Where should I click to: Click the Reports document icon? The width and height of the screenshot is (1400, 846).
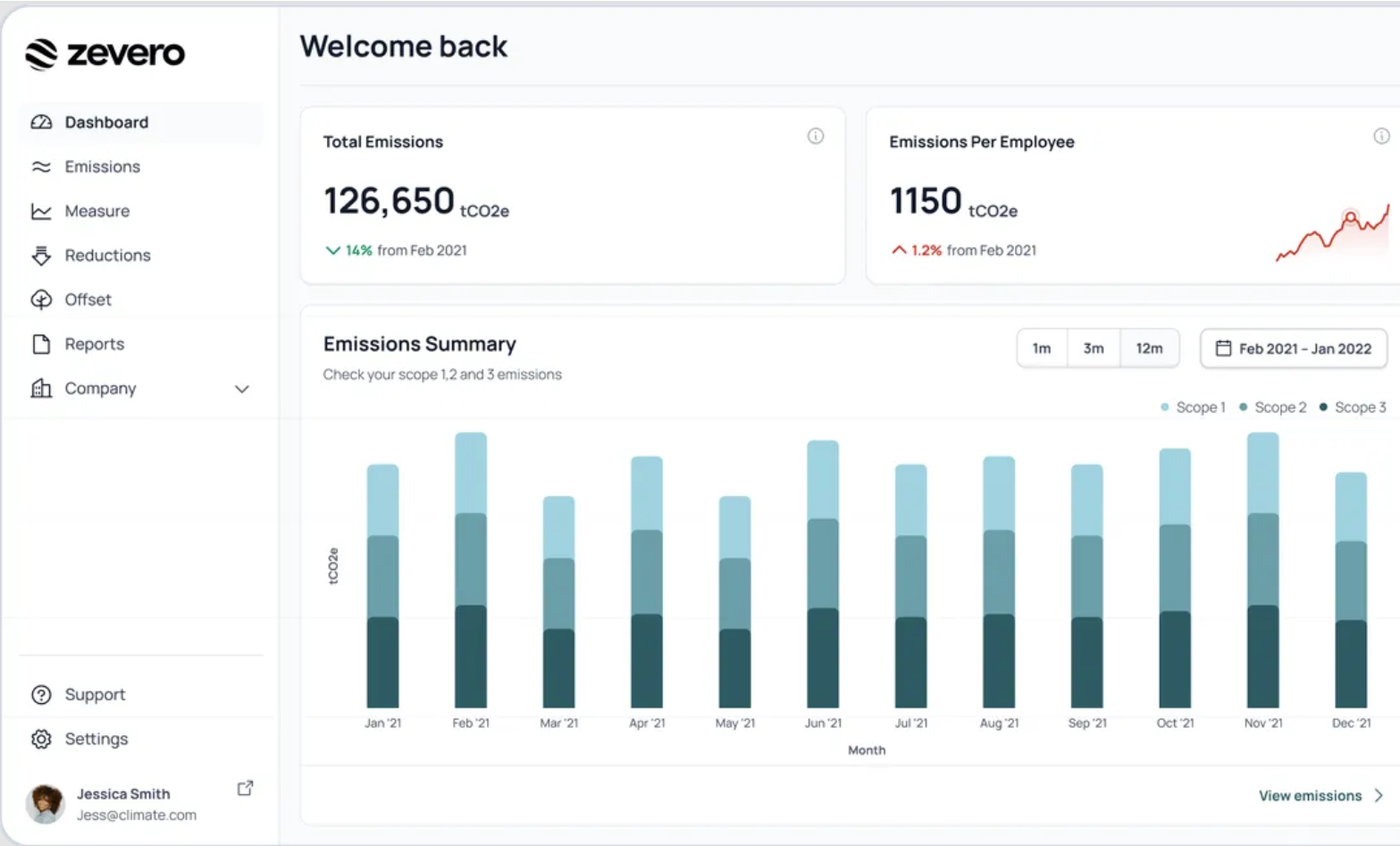pos(41,344)
